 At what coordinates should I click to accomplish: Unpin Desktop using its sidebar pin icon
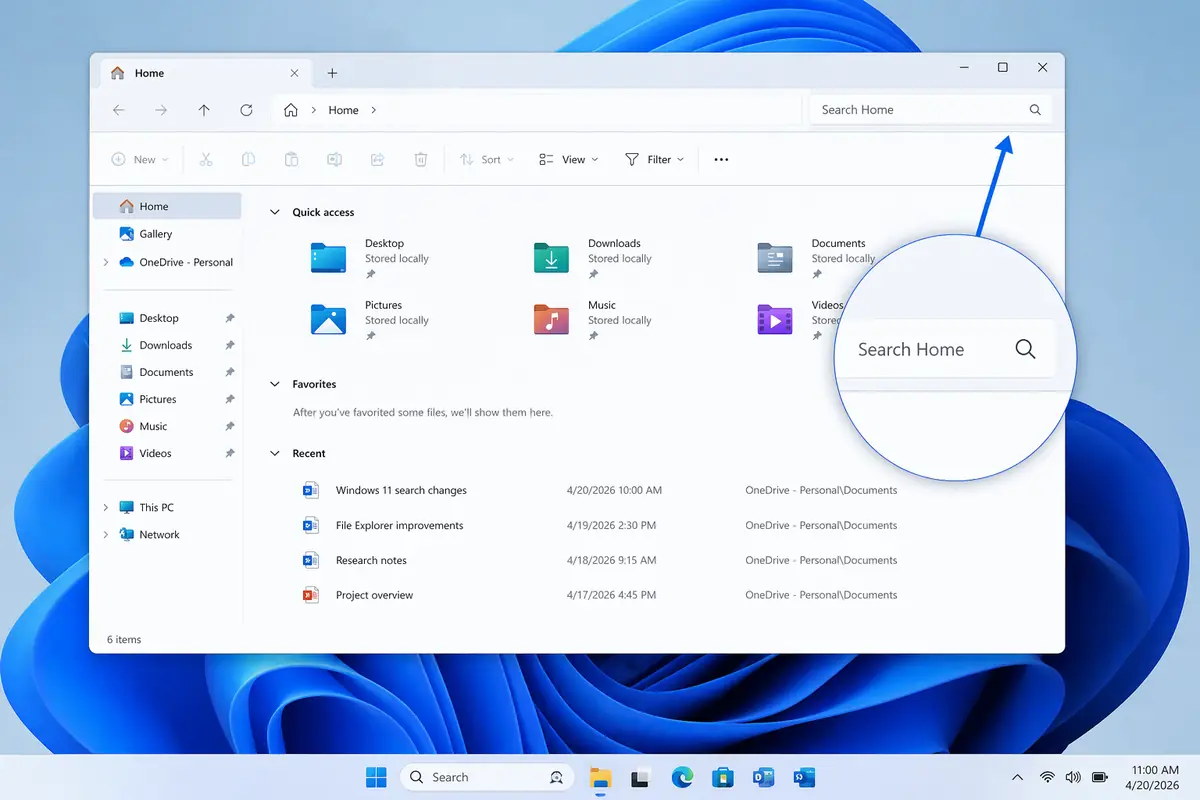[x=229, y=318]
